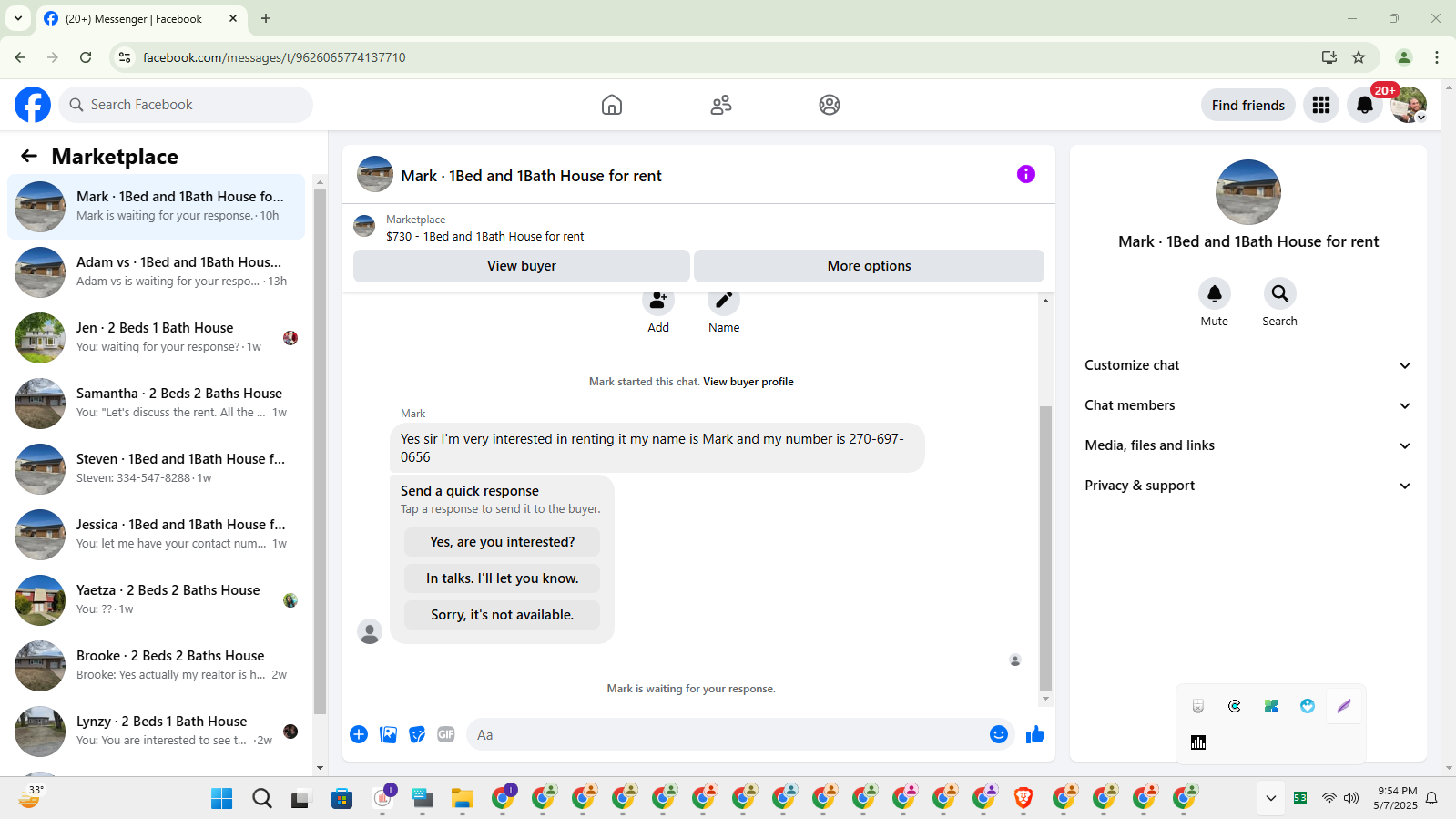The image size is (1456, 819).
Task: Expand the Customize chat section
Action: [x=1248, y=365]
